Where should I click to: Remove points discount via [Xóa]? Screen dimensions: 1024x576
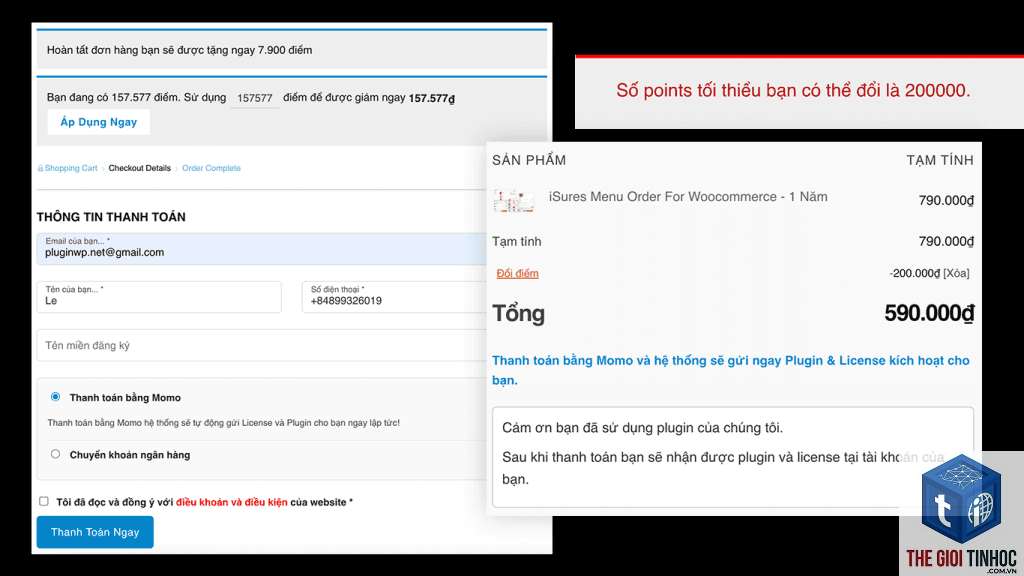(x=956, y=273)
